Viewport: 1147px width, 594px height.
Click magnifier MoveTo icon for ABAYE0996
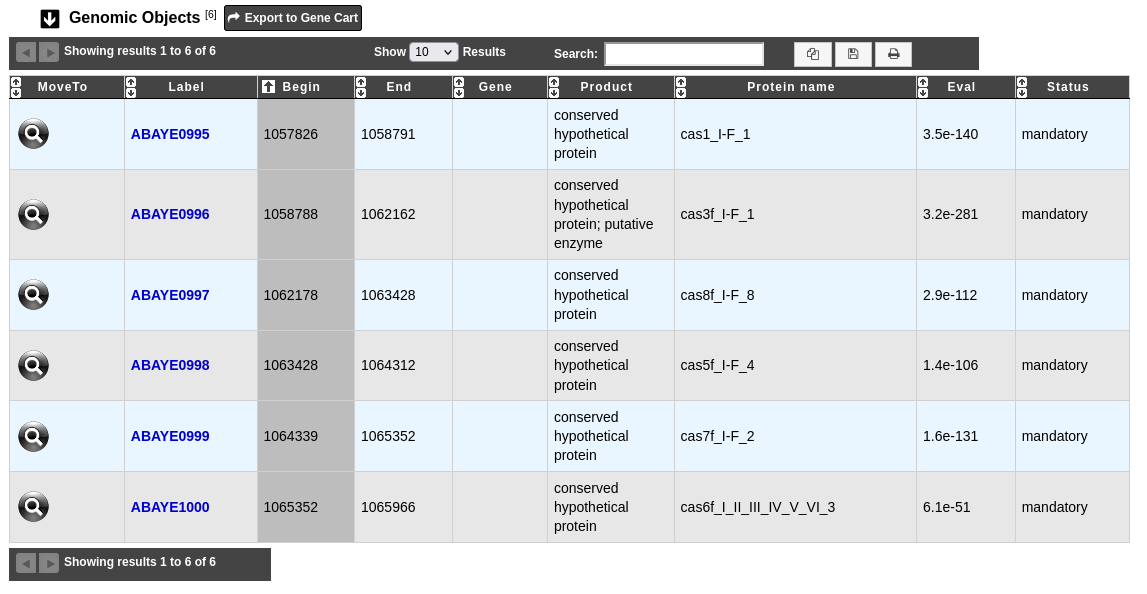pos(34,214)
